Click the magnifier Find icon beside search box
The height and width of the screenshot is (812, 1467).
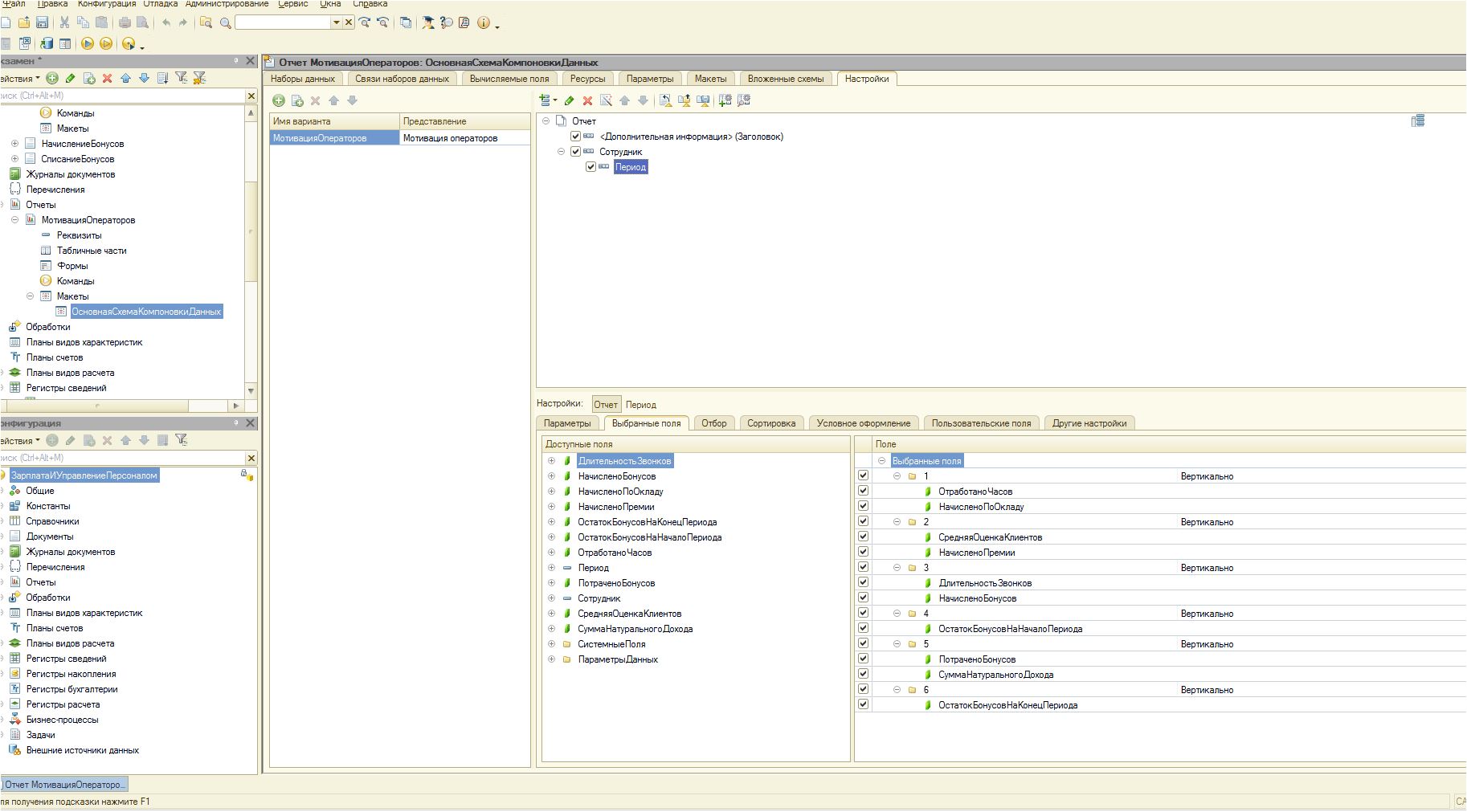pos(226,22)
